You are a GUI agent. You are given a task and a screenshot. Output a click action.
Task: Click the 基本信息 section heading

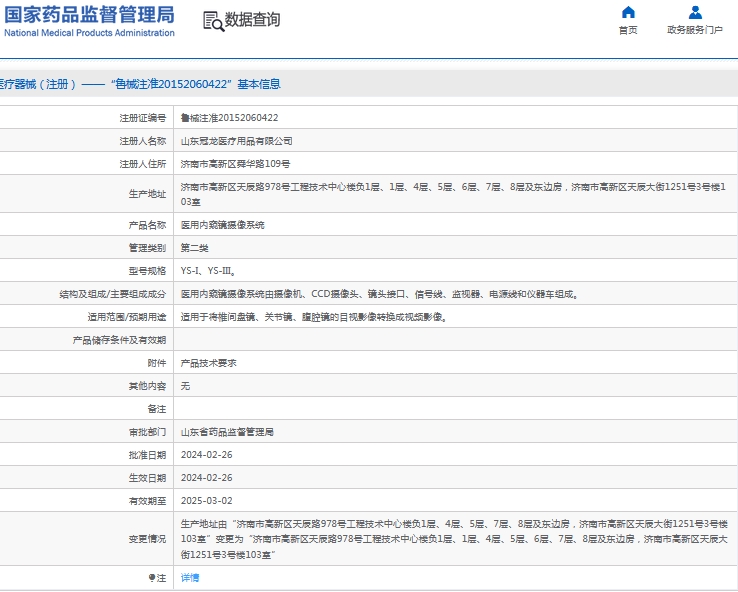click(x=259, y=84)
